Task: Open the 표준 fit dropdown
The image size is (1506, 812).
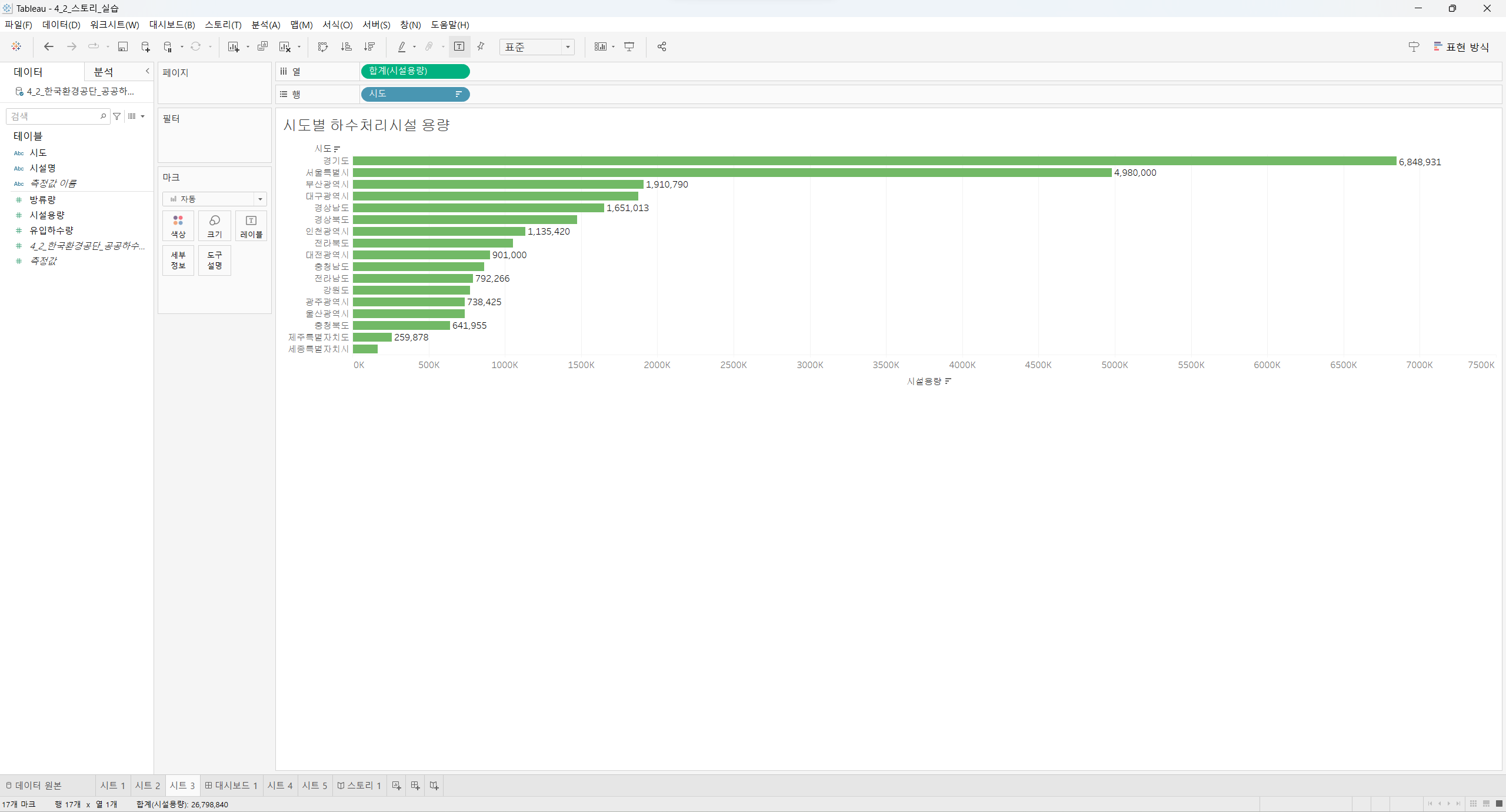Action: coord(568,47)
